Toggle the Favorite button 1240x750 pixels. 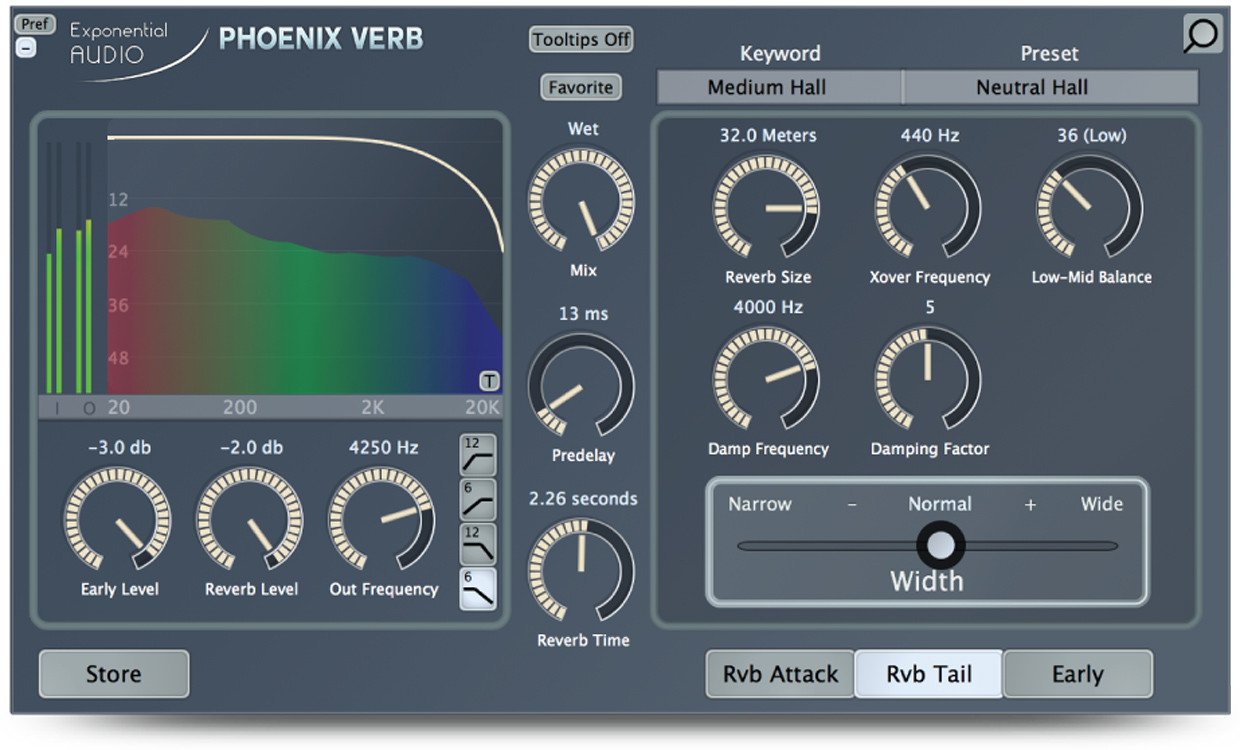point(580,87)
